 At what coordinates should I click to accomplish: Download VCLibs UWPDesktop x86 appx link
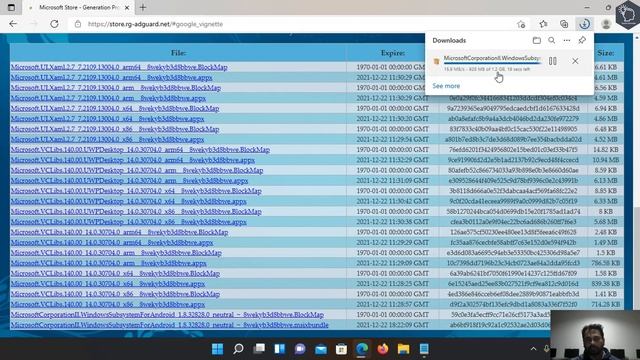[x=129, y=222]
